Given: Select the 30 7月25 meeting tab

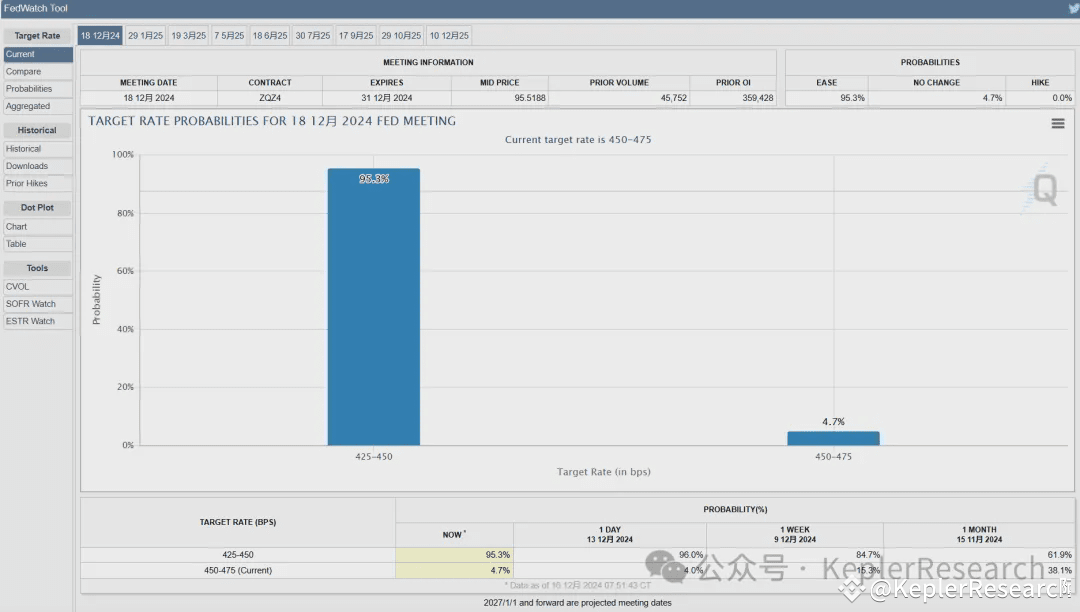Looking at the screenshot, I should pyautogui.click(x=313, y=36).
